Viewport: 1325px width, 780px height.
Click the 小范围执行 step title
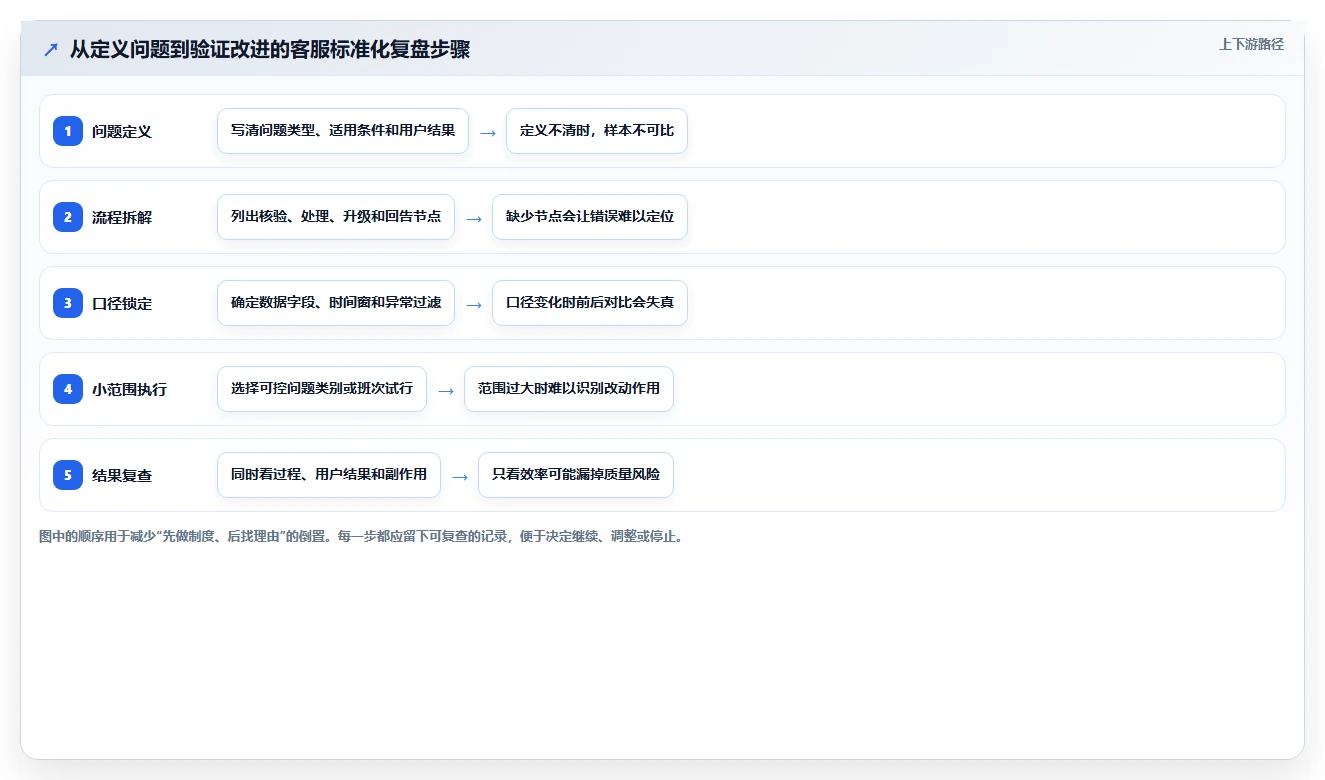coord(129,389)
